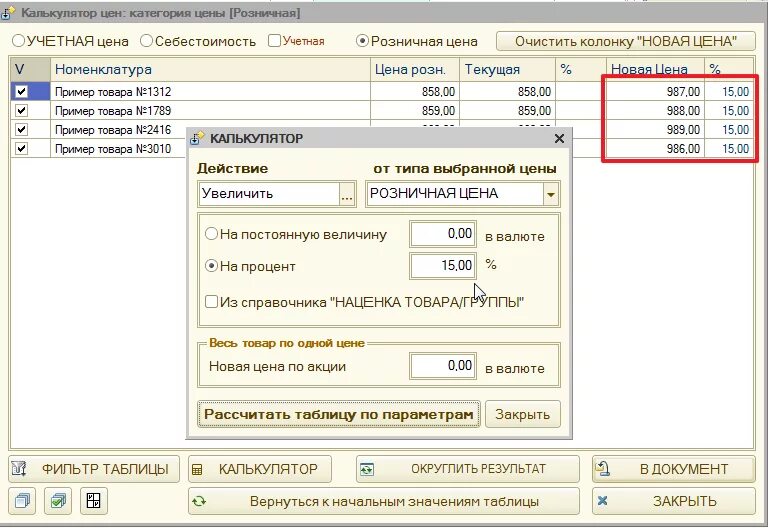Click the constant amount 0,00 input field

(443, 234)
